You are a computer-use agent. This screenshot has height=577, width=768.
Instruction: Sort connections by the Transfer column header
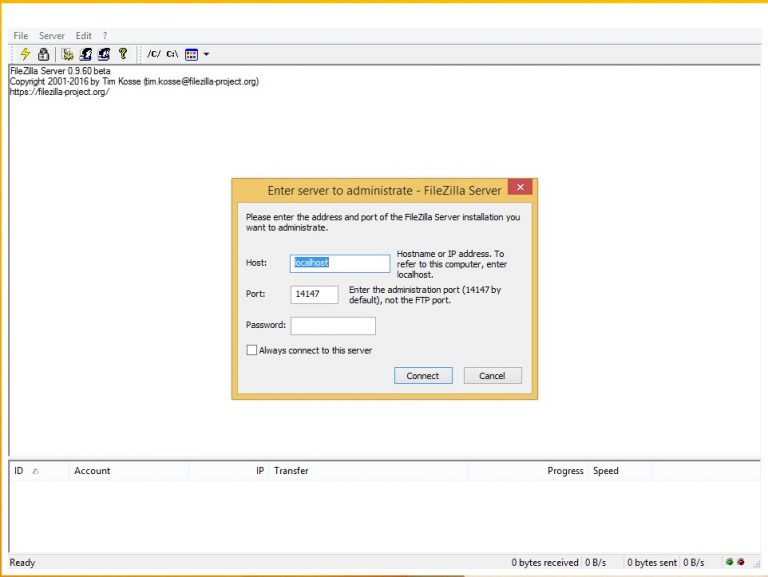[368, 471]
